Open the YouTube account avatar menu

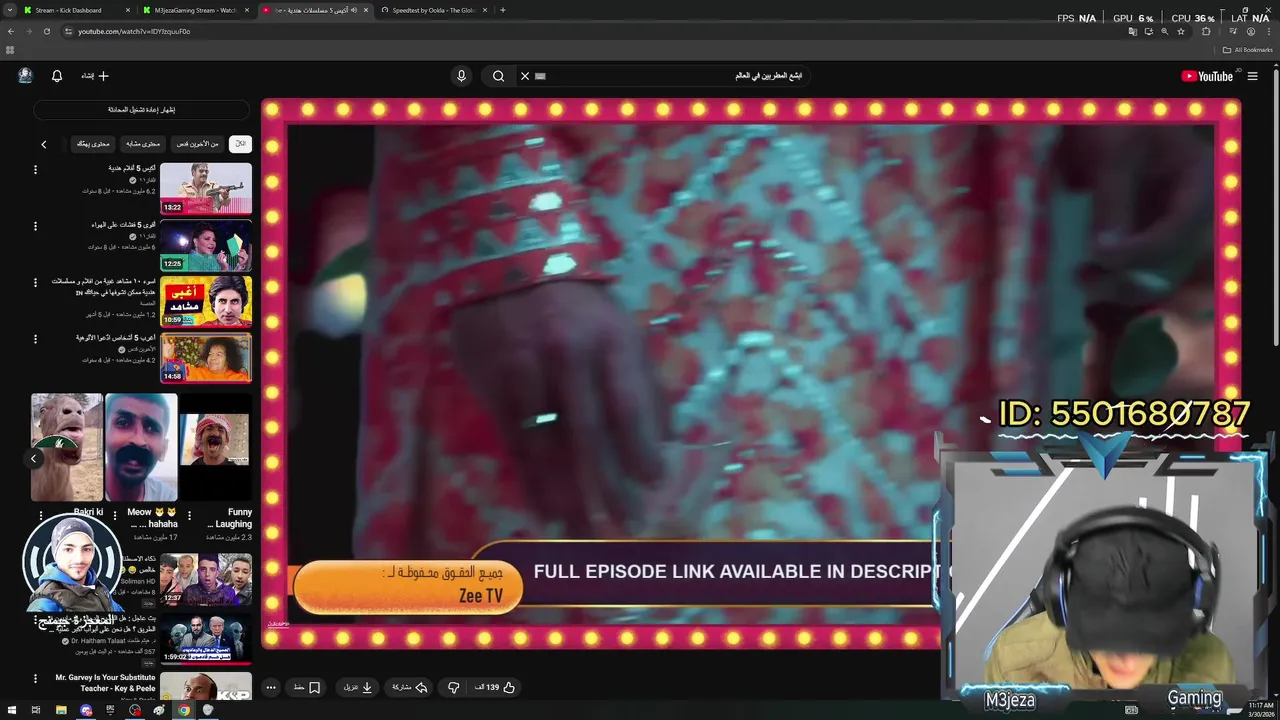coord(25,76)
